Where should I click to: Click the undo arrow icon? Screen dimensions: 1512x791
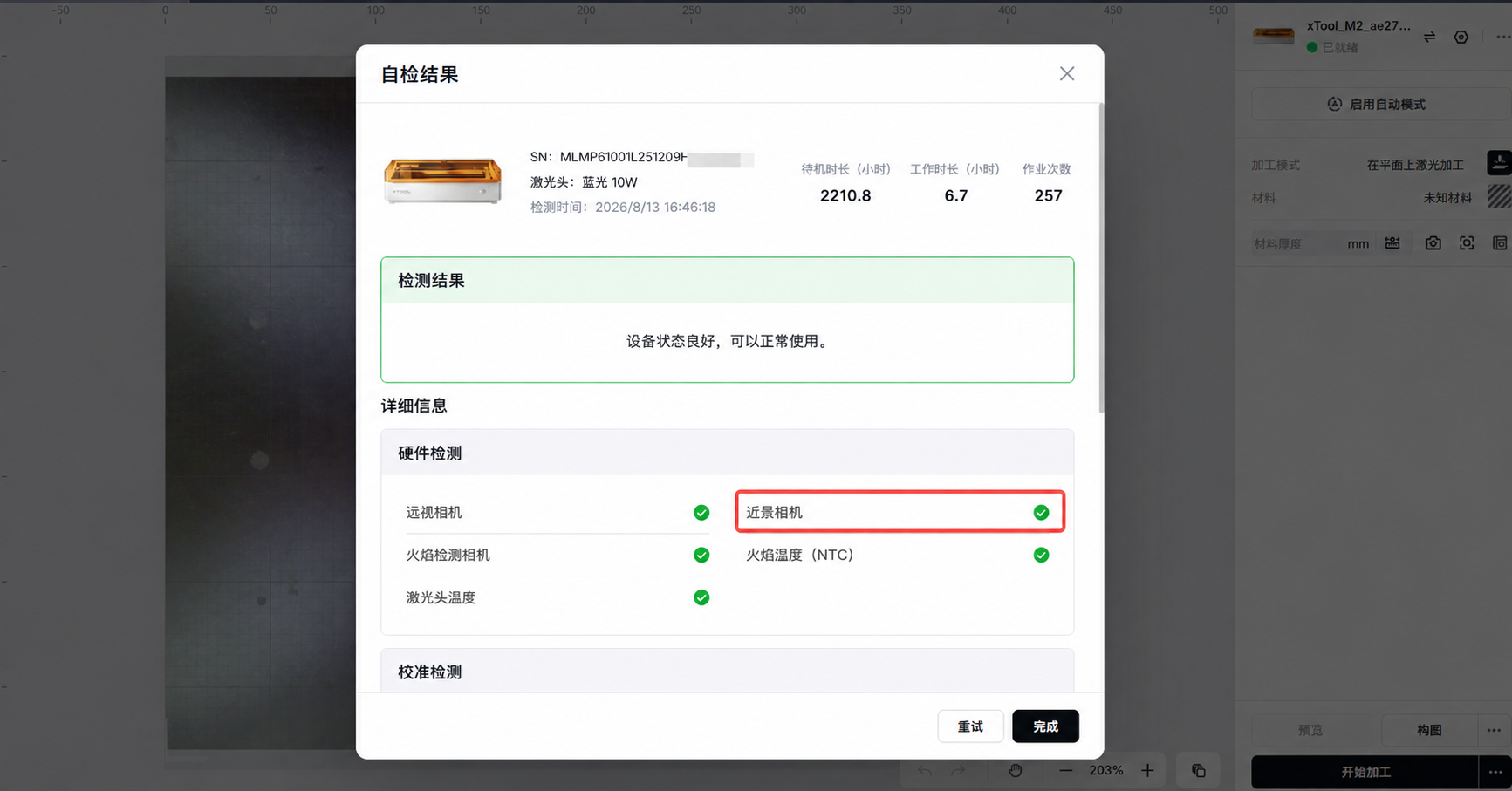(x=925, y=771)
